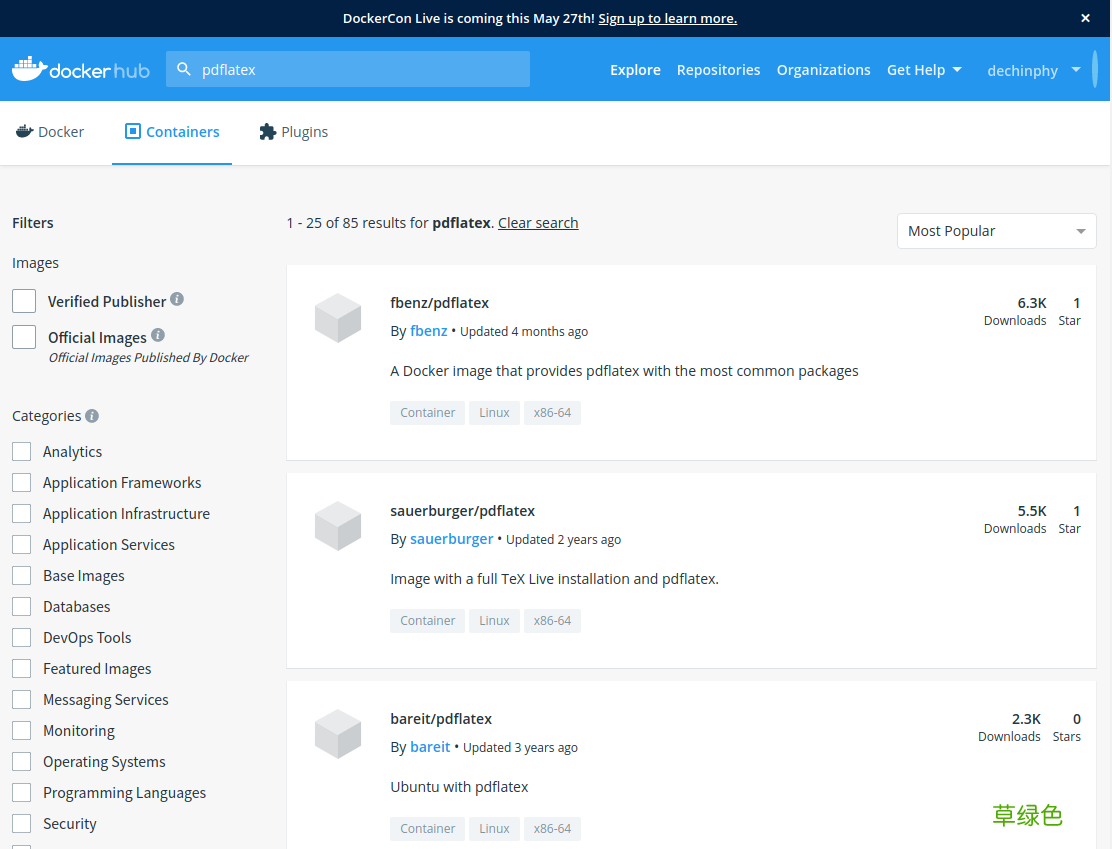1112x849 pixels.
Task: Click the info icon beside Verified Publisher
Action: point(177,297)
